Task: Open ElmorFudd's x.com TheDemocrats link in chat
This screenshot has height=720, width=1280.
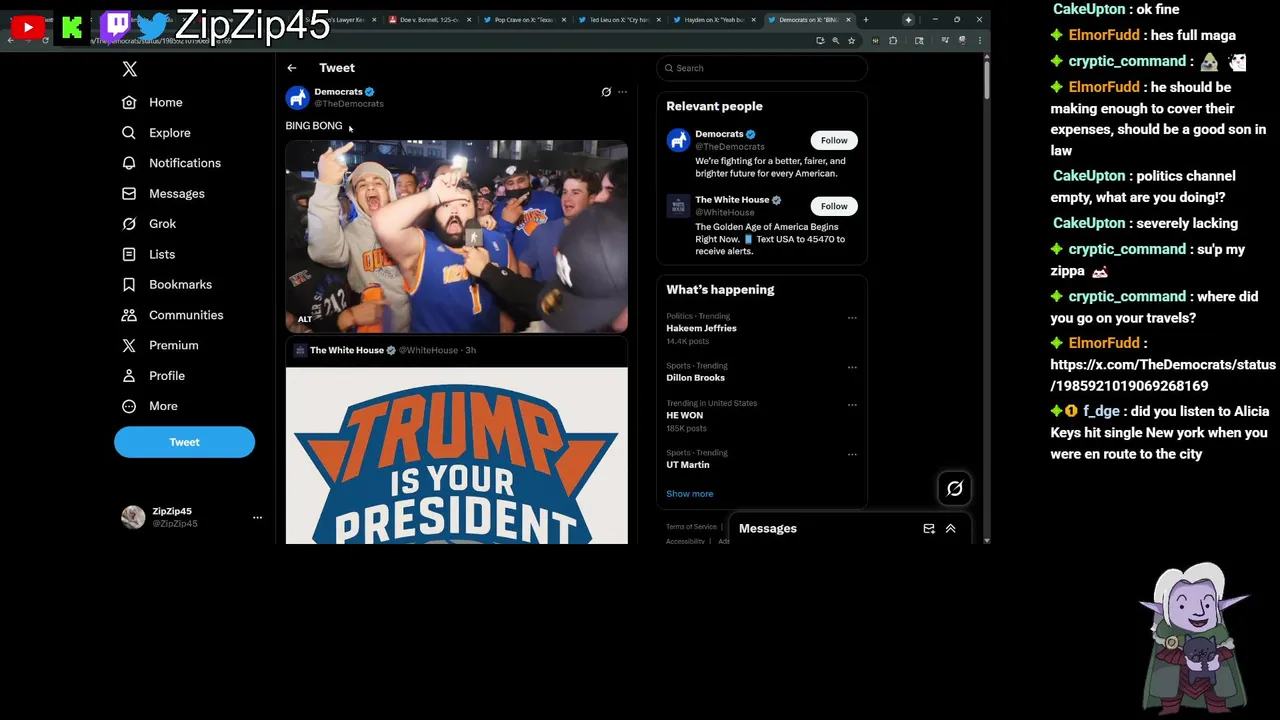Action: [x=1163, y=375]
